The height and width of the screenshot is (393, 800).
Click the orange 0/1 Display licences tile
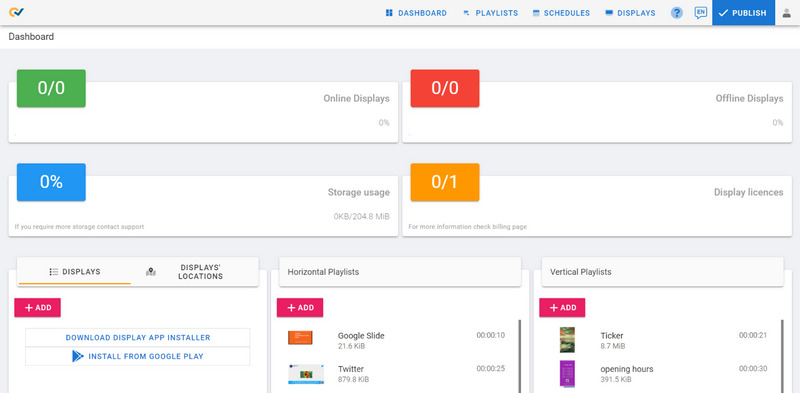(445, 182)
